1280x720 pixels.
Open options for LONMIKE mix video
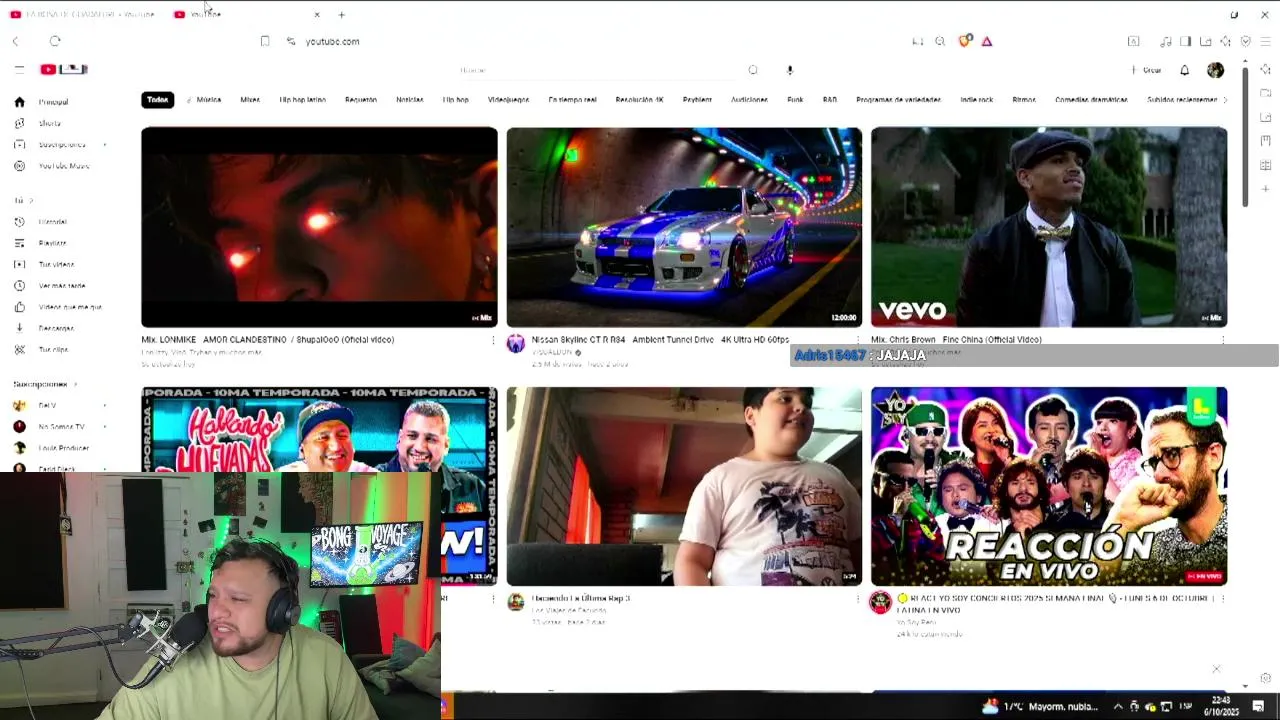tap(493, 341)
